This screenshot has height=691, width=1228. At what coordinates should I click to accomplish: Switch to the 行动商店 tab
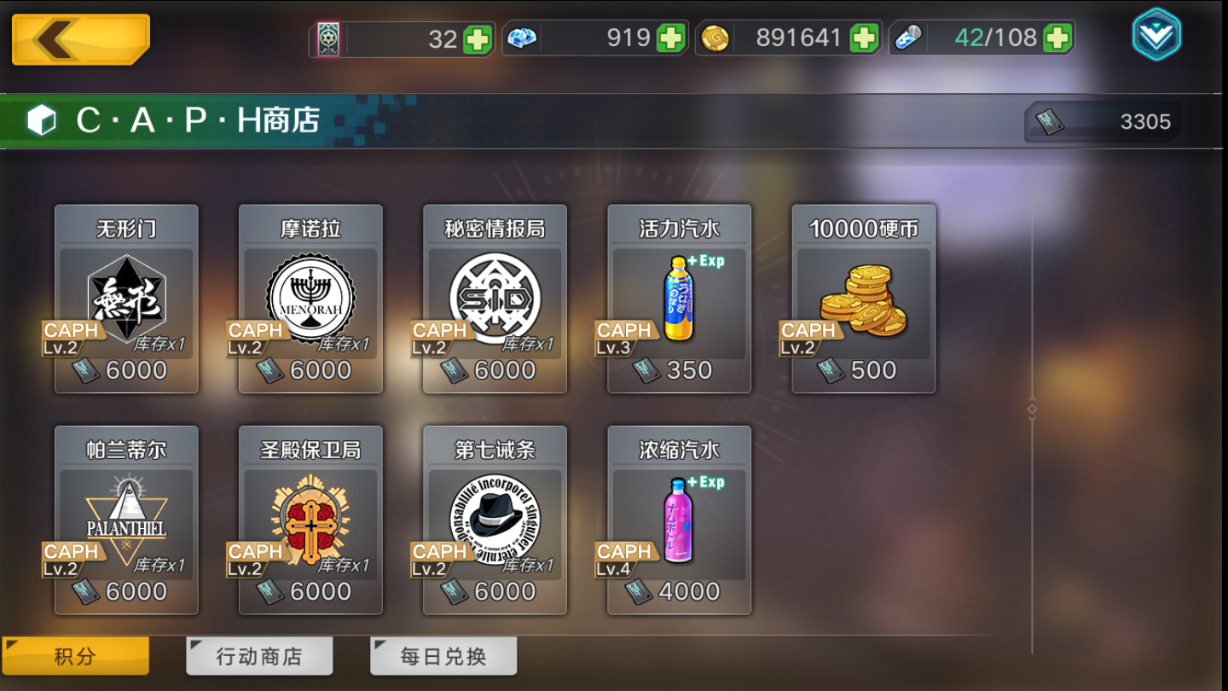[x=259, y=656]
